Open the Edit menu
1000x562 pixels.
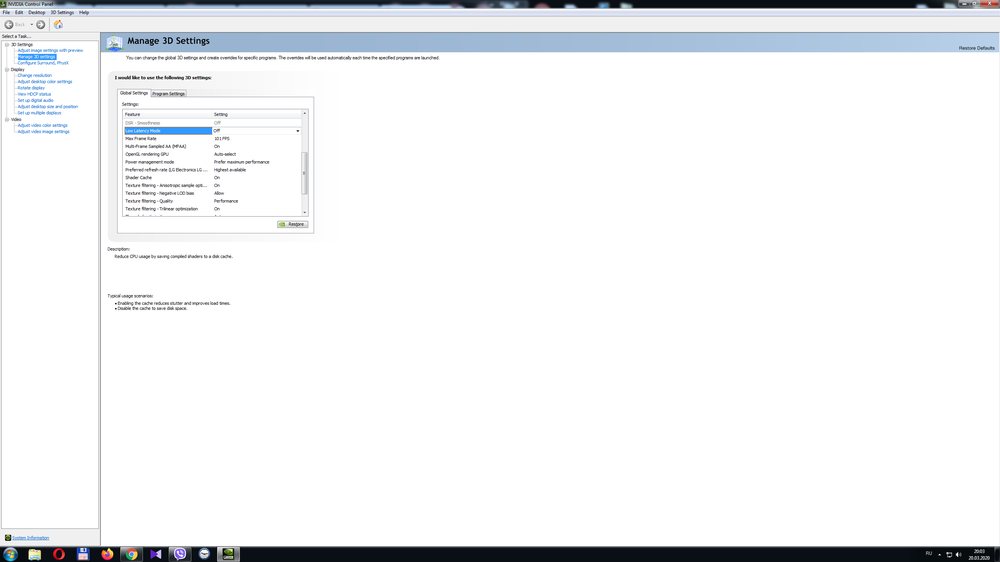pos(19,12)
